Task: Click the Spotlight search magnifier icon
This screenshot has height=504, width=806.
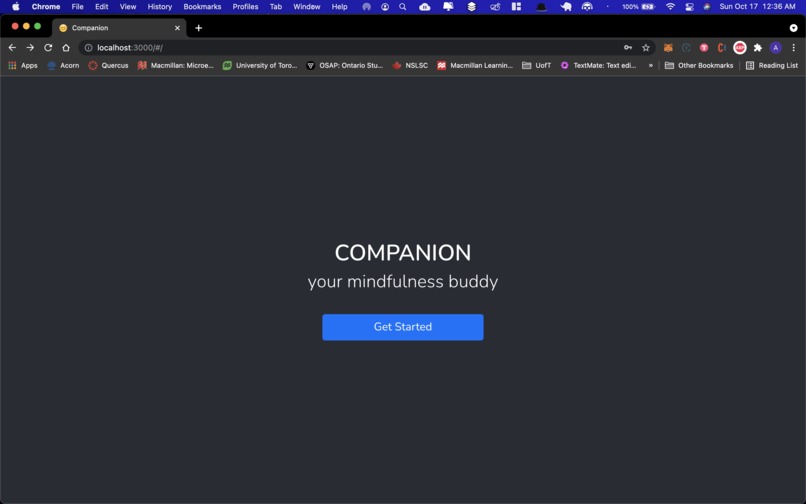Action: click(402, 7)
